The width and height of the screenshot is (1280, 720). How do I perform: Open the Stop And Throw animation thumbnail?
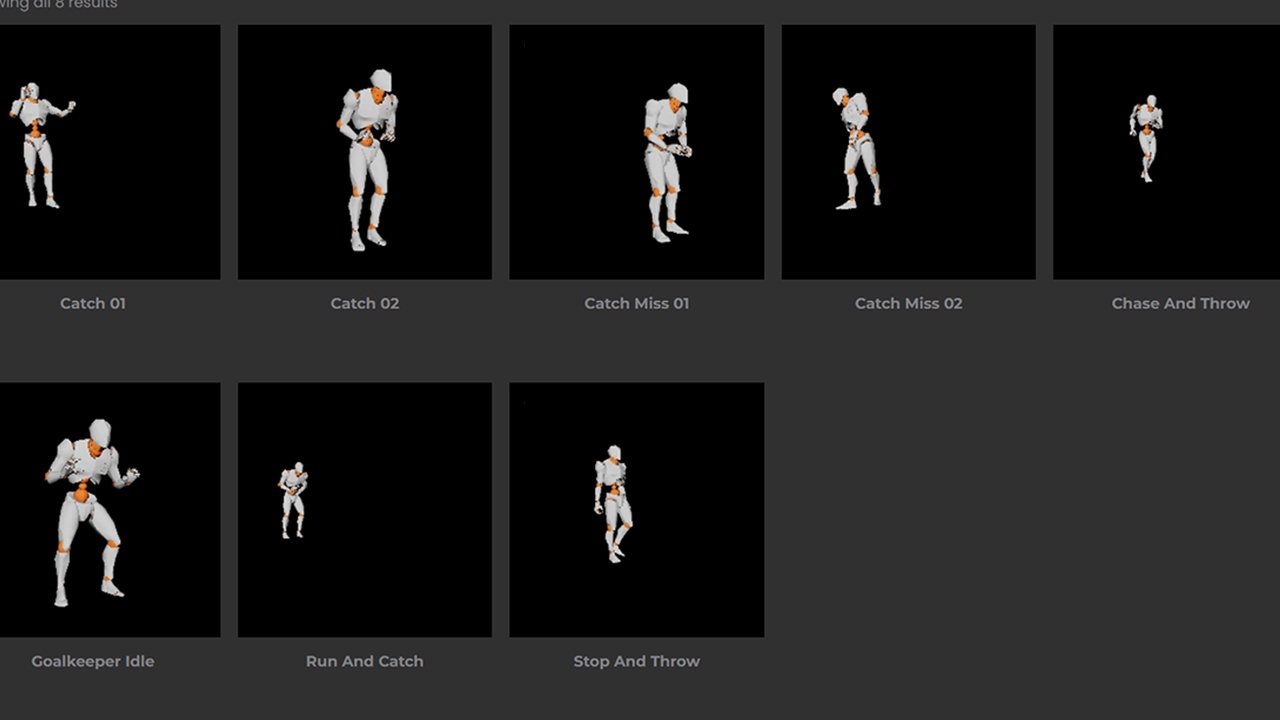(637, 510)
